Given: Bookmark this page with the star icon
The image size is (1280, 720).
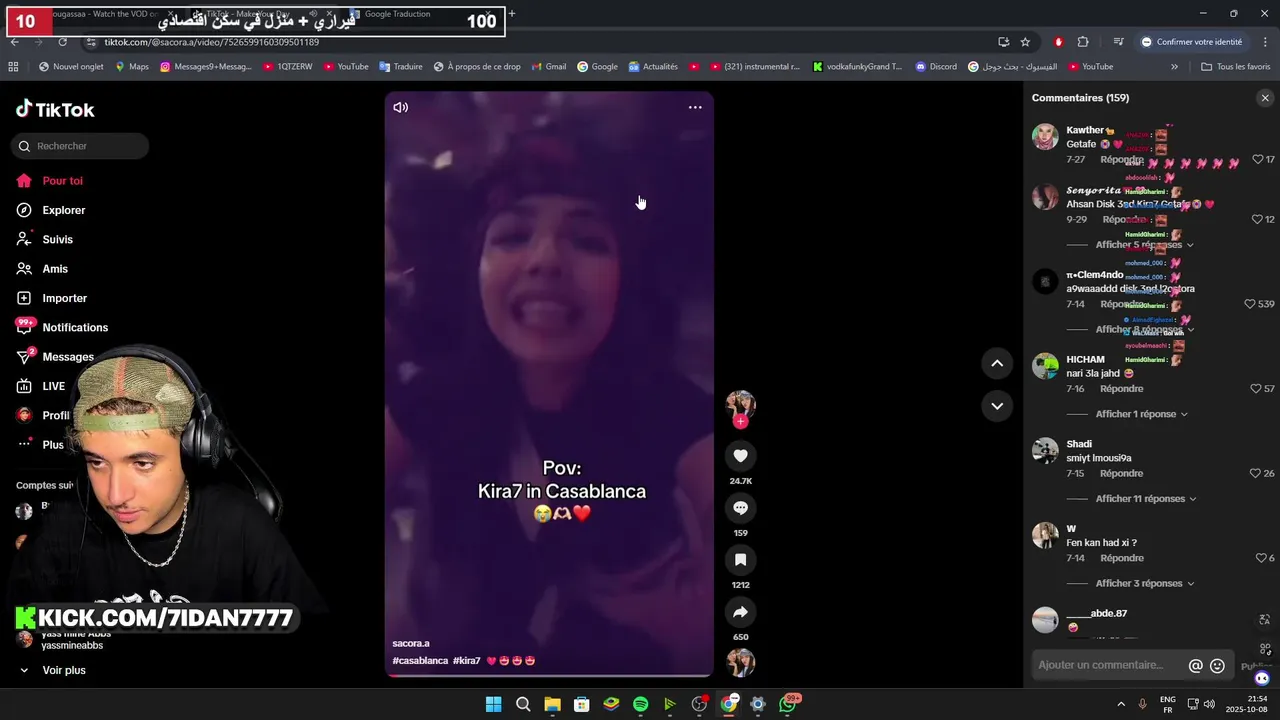Looking at the screenshot, I should 1025,42.
